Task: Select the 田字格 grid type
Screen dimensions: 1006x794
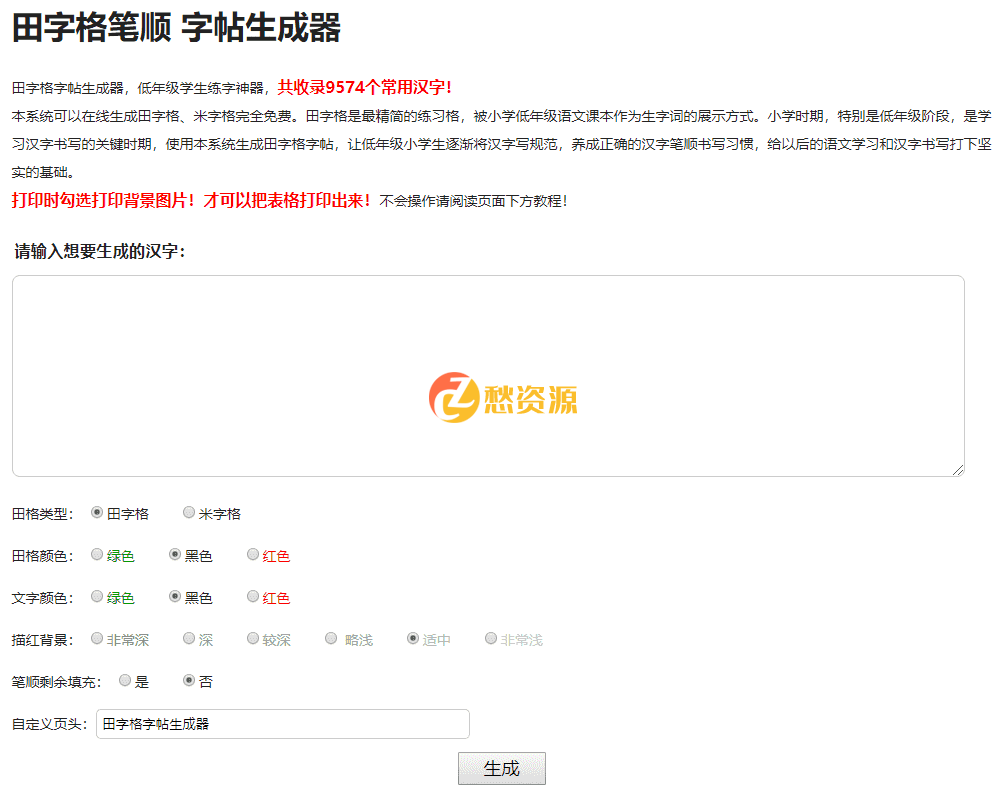Action: (x=95, y=511)
